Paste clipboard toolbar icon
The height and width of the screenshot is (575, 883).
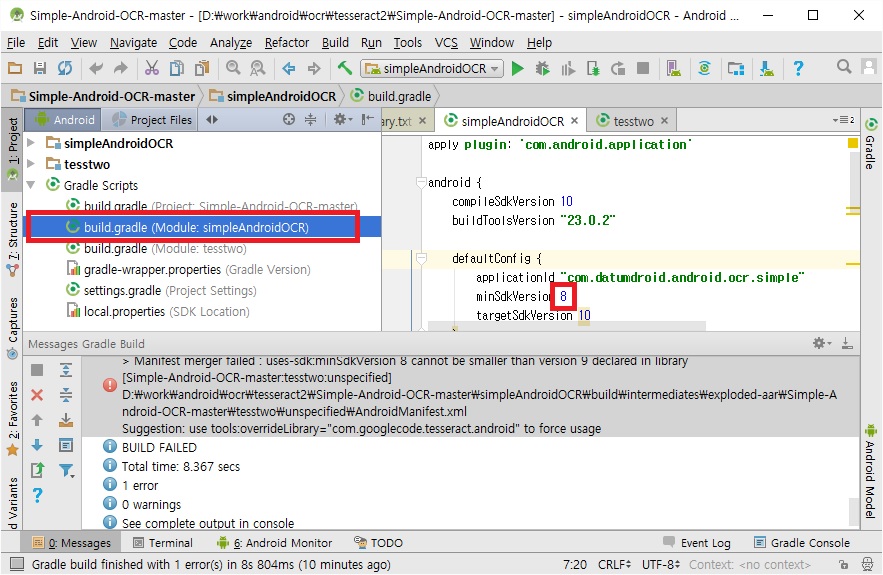(202, 68)
